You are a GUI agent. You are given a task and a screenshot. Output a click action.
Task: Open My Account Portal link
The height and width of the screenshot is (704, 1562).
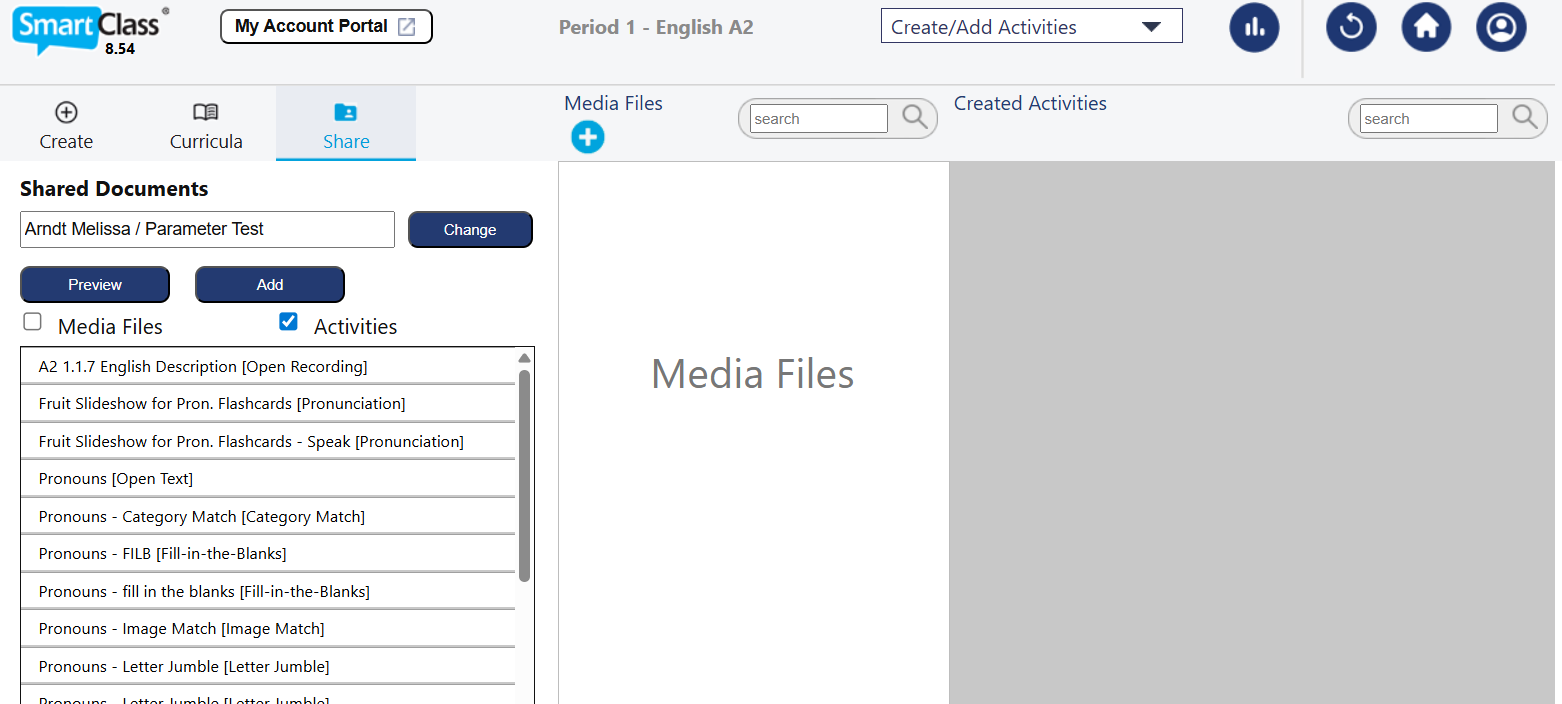tap(326, 27)
